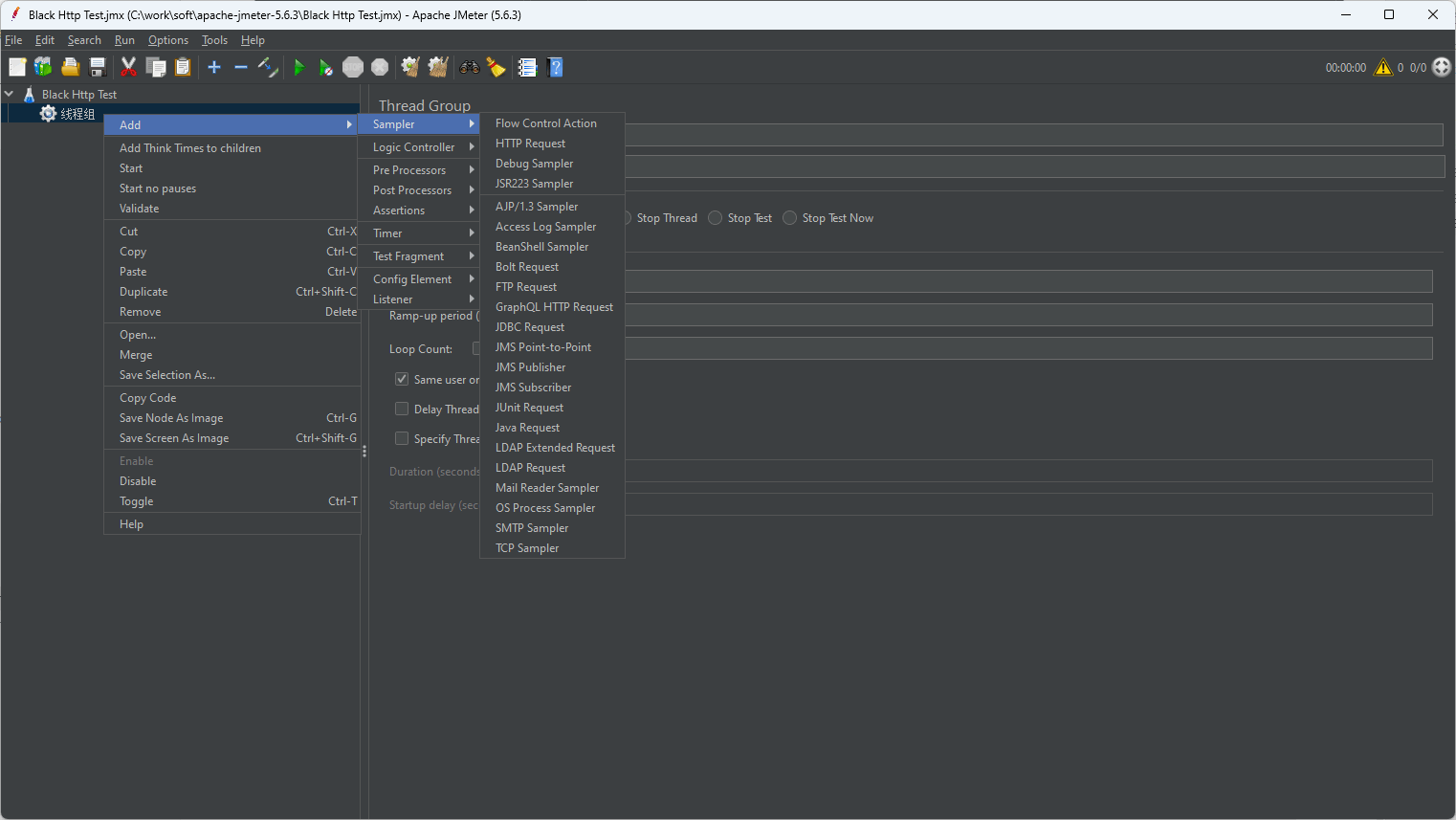The image size is (1456, 820).
Task: Open the Search menu
Action: pyautogui.click(x=84, y=40)
